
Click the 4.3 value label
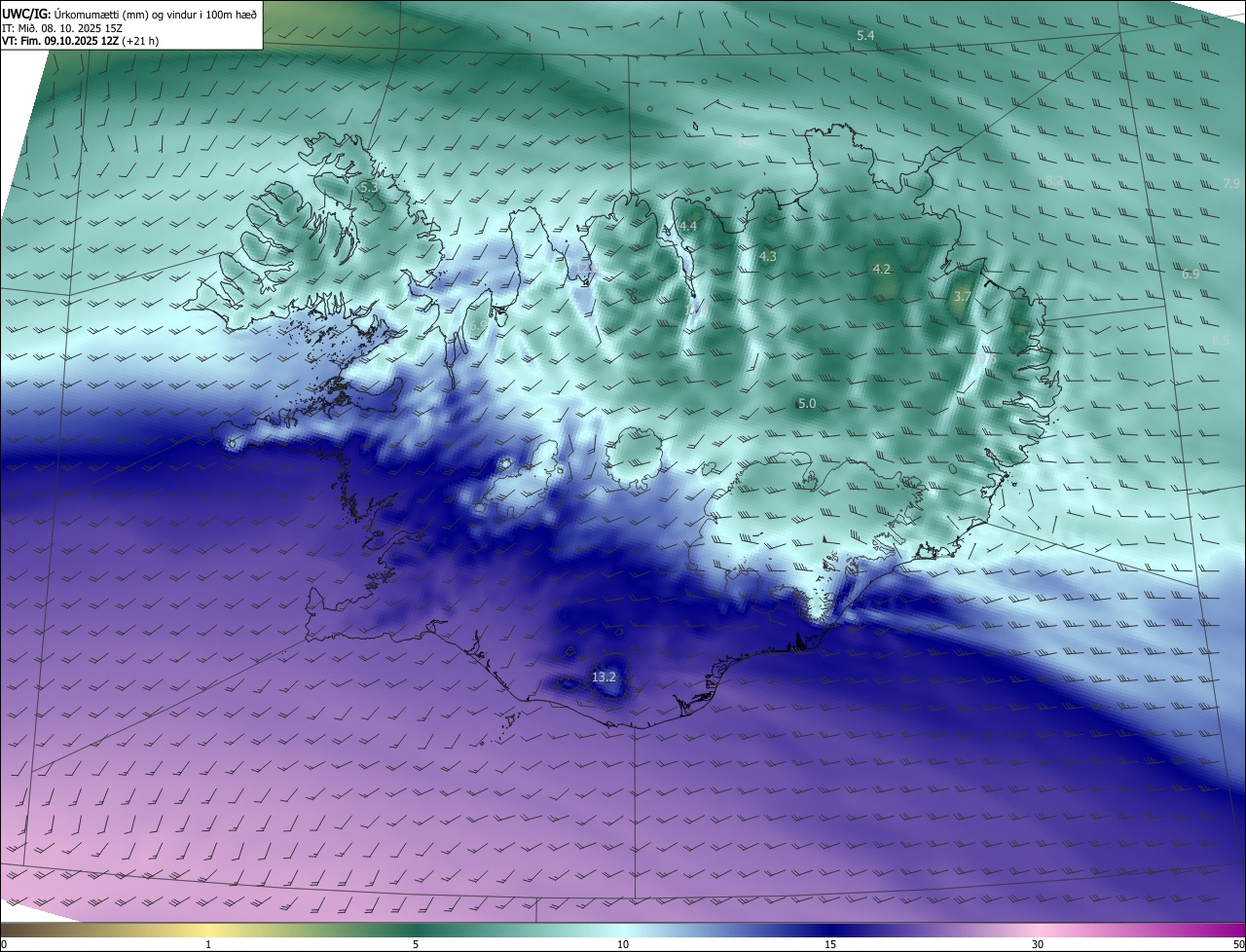[x=767, y=256]
